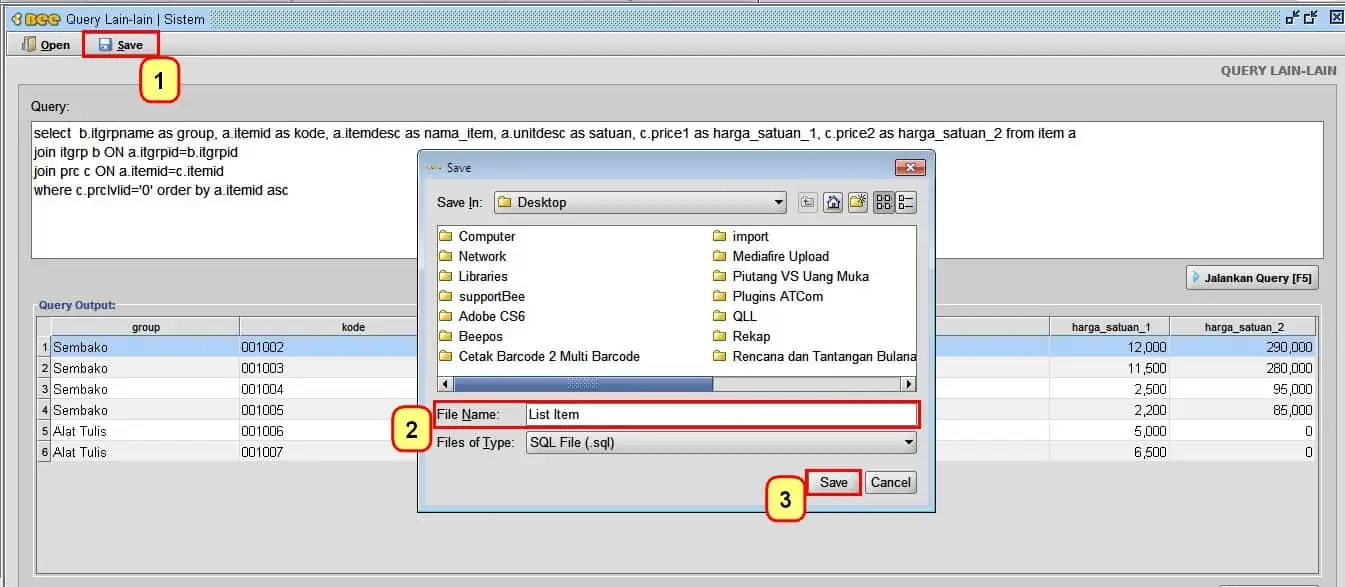Click Cancel in the Save dialog
This screenshot has width=1345, height=587.
(890, 482)
